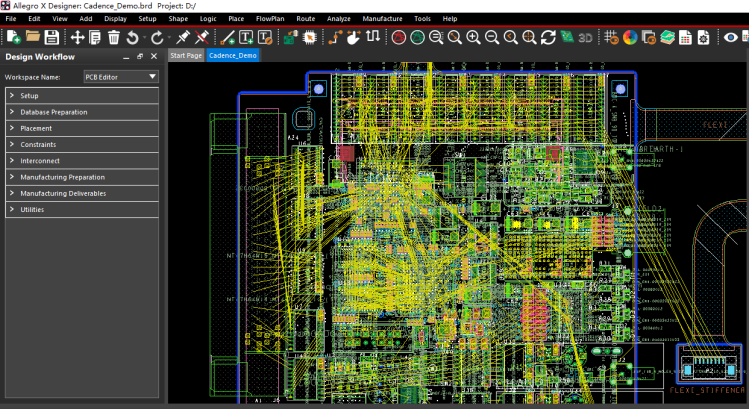The image size is (749, 409).
Task: Click the Unfix crossed-pin icon
Action: pyautogui.click(x=202, y=37)
